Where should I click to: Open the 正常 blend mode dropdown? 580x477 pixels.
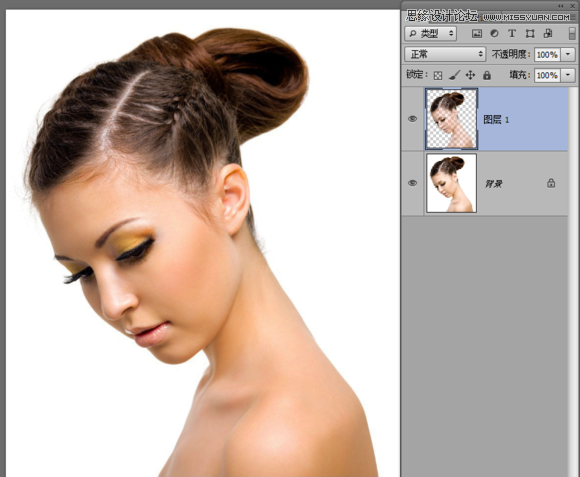click(x=445, y=54)
